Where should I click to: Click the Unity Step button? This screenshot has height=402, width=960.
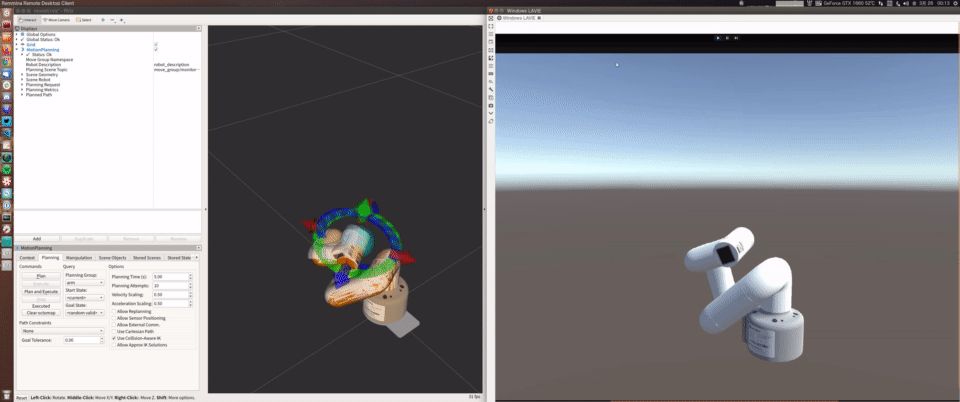[737, 38]
